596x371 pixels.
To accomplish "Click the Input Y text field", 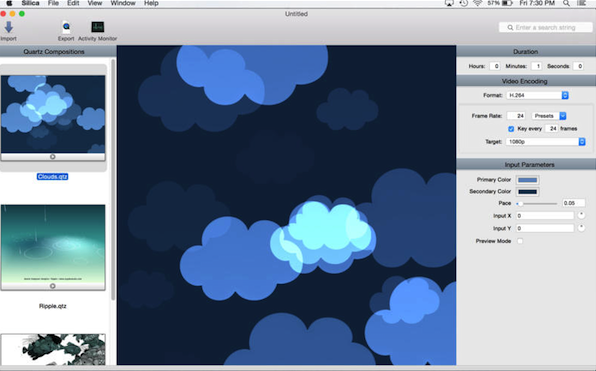I will (x=545, y=228).
